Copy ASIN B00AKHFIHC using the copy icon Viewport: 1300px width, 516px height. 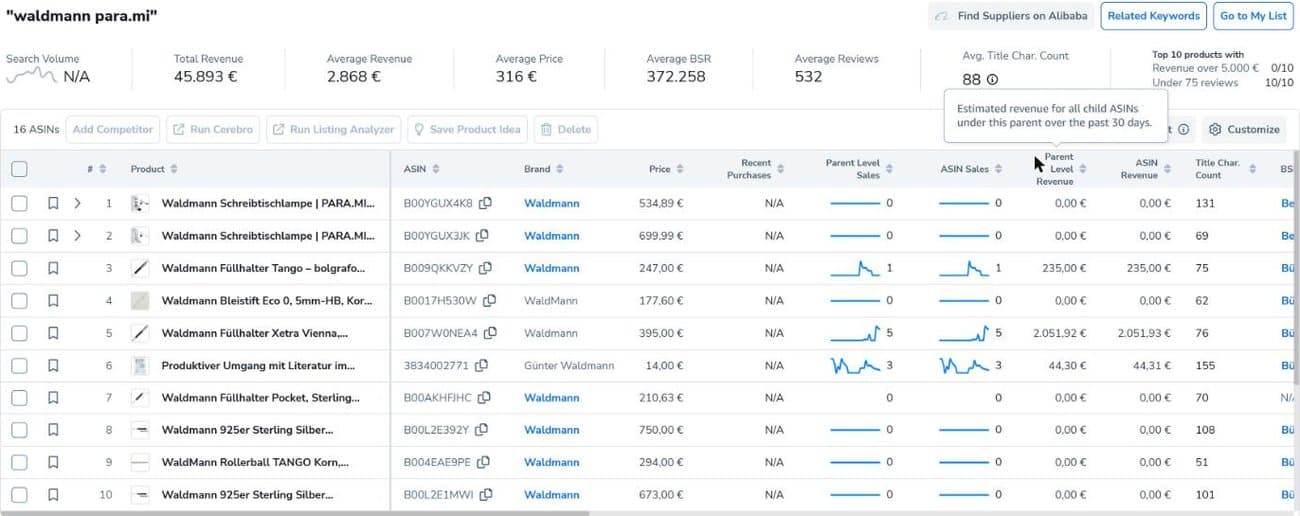tap(485, 398)
